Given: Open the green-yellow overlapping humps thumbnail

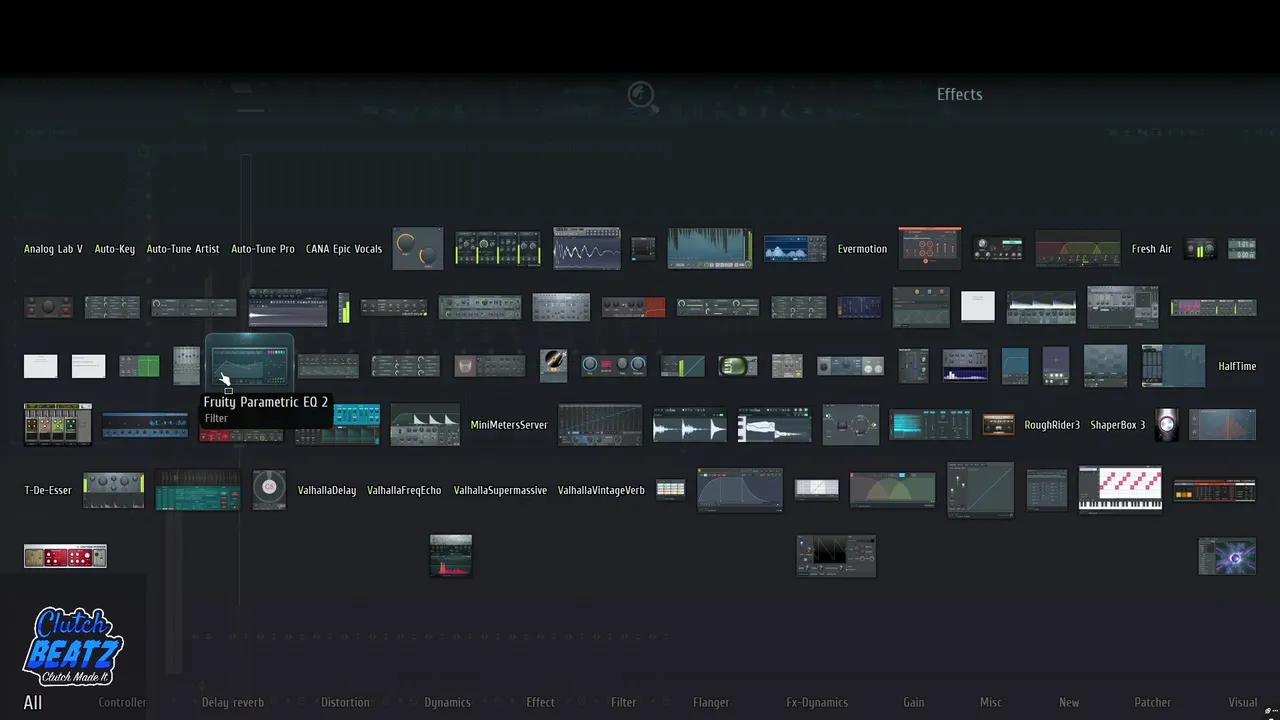Looking at the screenshot, I should point(892,490).
